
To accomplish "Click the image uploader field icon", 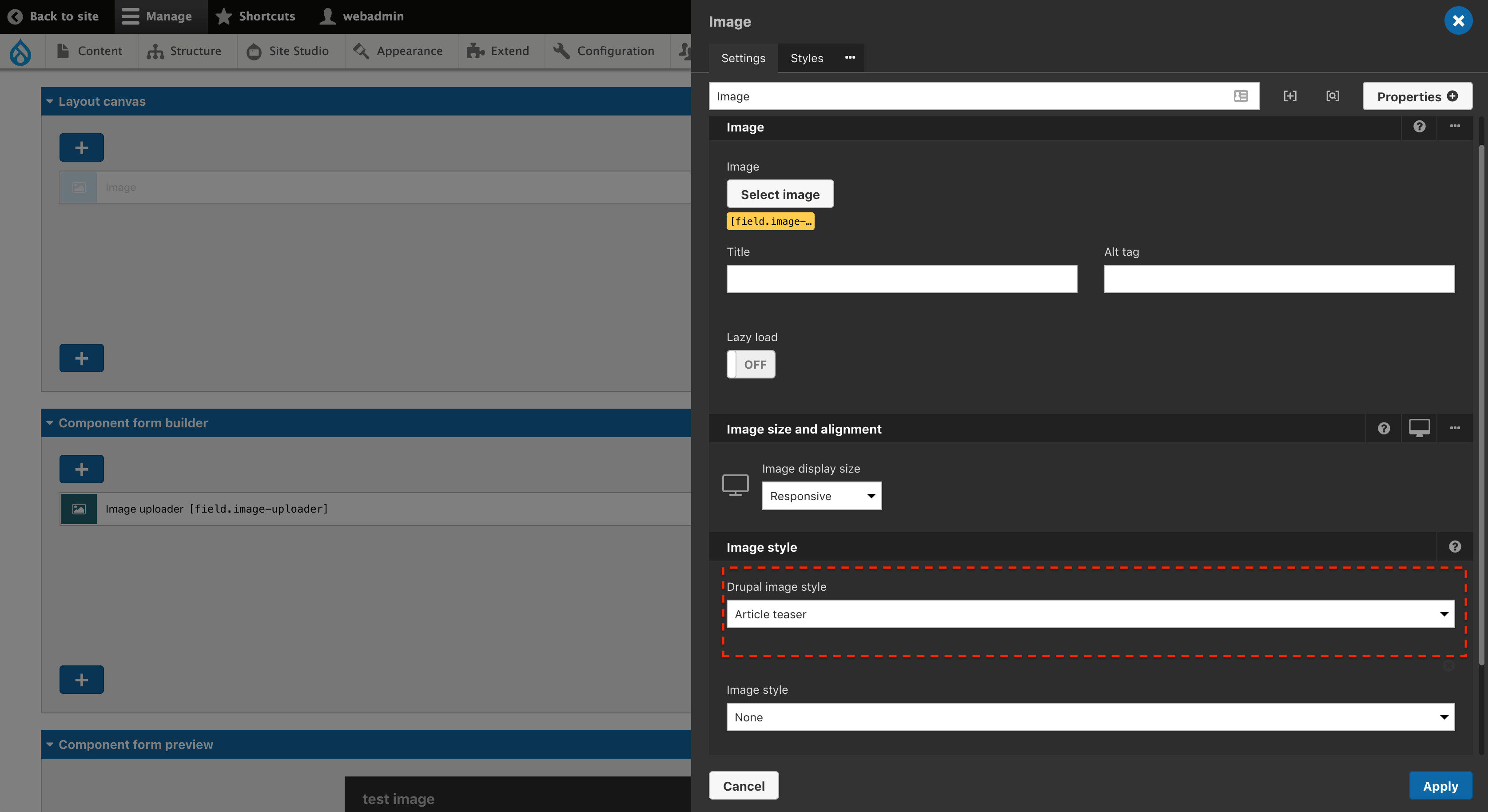I will coord(79,509).
